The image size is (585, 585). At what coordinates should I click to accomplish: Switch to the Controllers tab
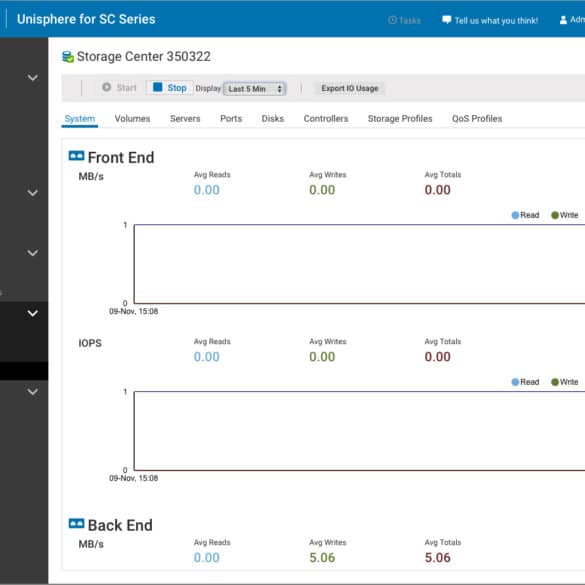pyautogui.click(x=326, y=119)
